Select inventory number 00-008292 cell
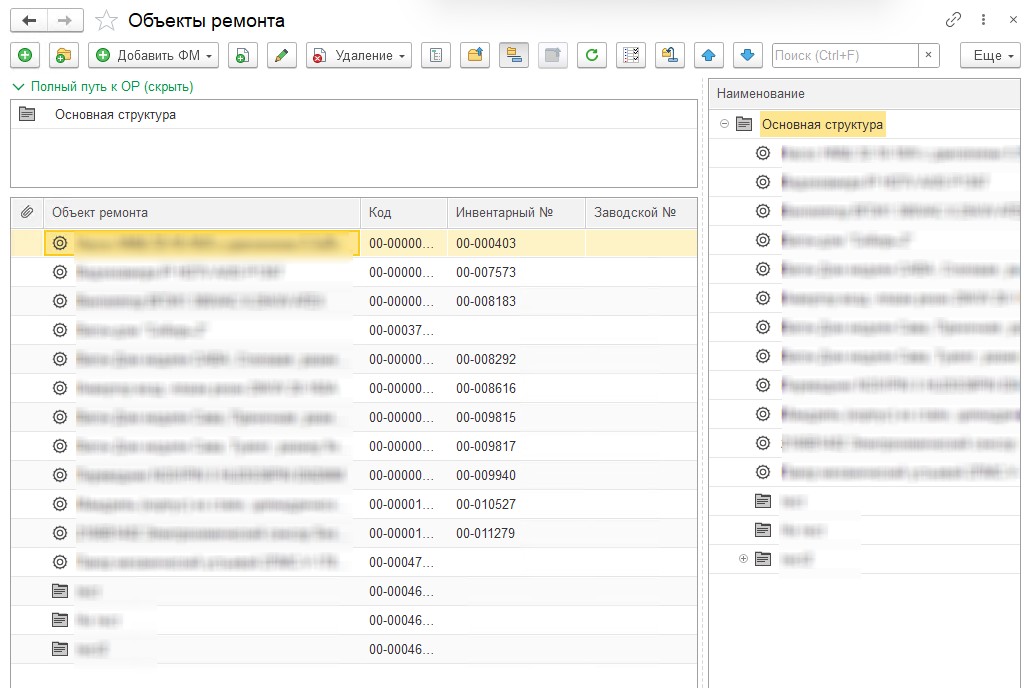1034x688 pixels. [x=516, y=360]
